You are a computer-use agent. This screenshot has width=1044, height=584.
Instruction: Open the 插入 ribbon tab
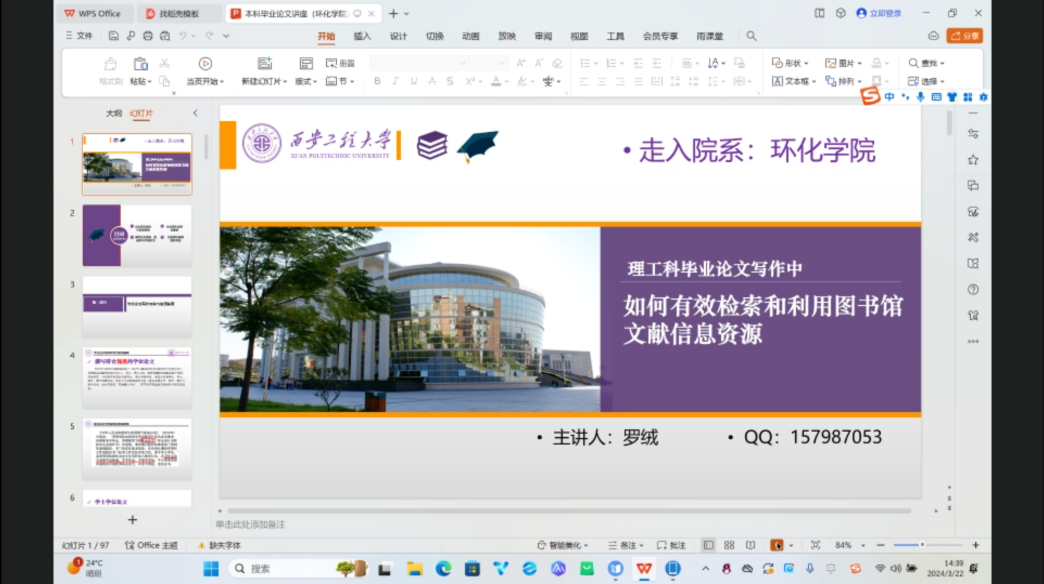pos(362,36)
